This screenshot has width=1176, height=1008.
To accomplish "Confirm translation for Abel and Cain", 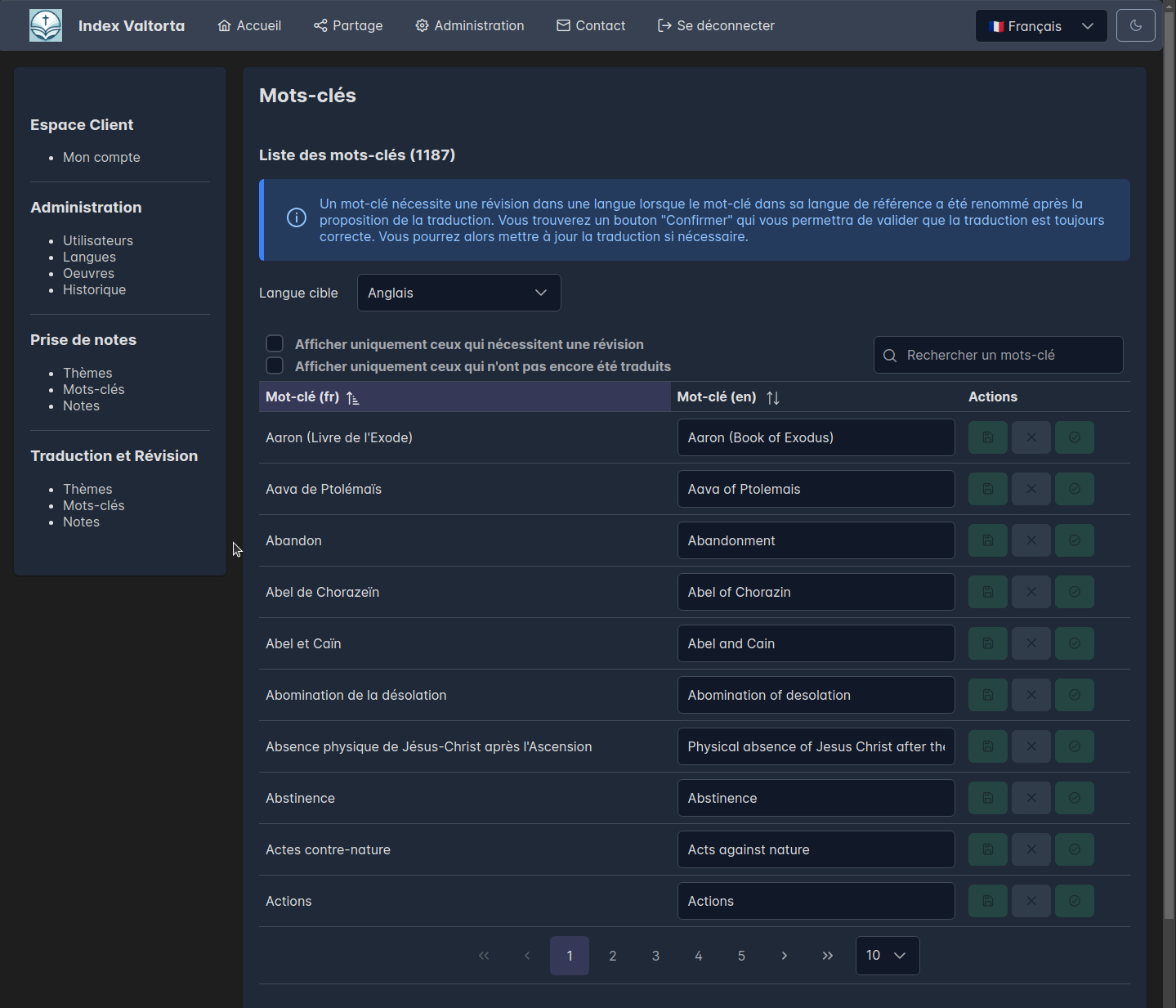I will click(1074, 643).
